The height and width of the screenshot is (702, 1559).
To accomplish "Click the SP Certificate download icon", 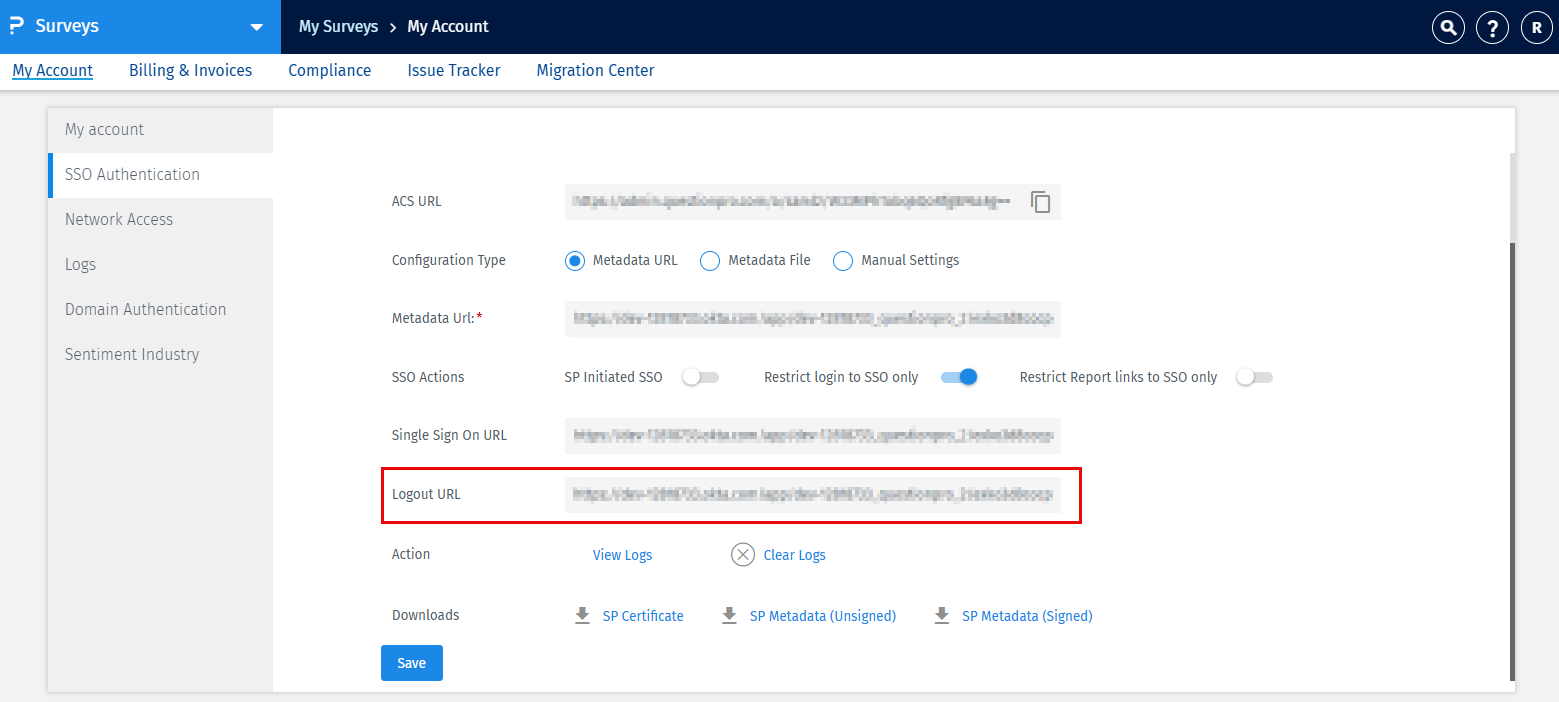I will click(x=582, y=616).
